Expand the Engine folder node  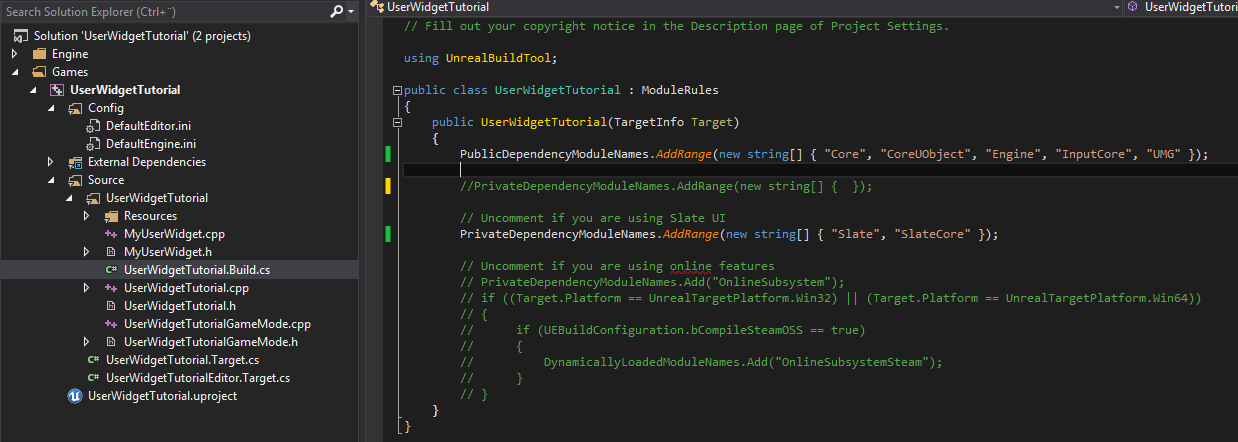[15, 54]
